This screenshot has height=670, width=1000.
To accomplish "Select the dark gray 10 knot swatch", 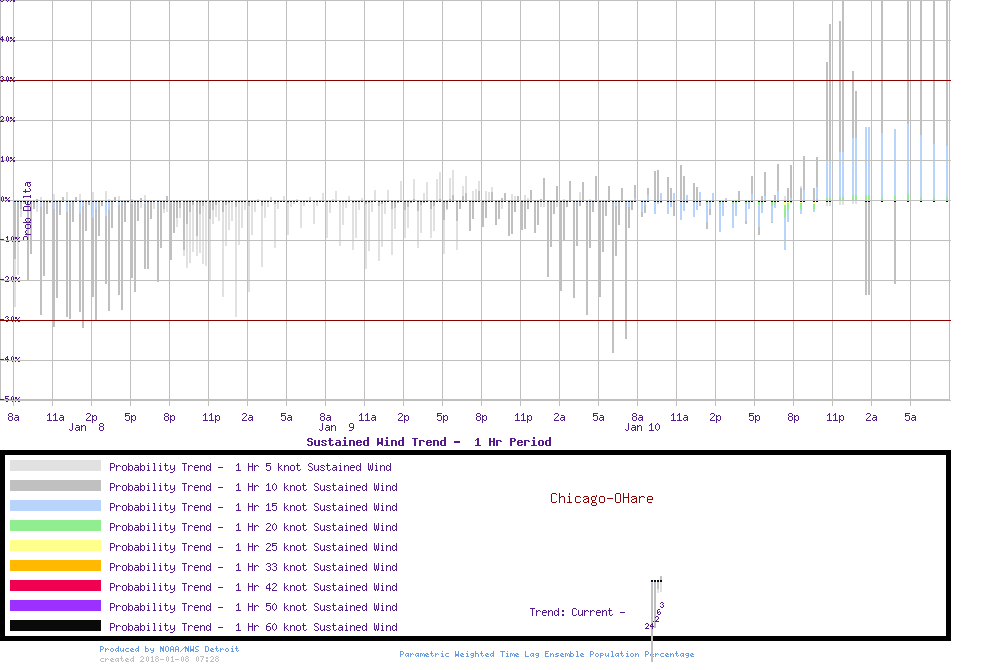I will point(55,486).
